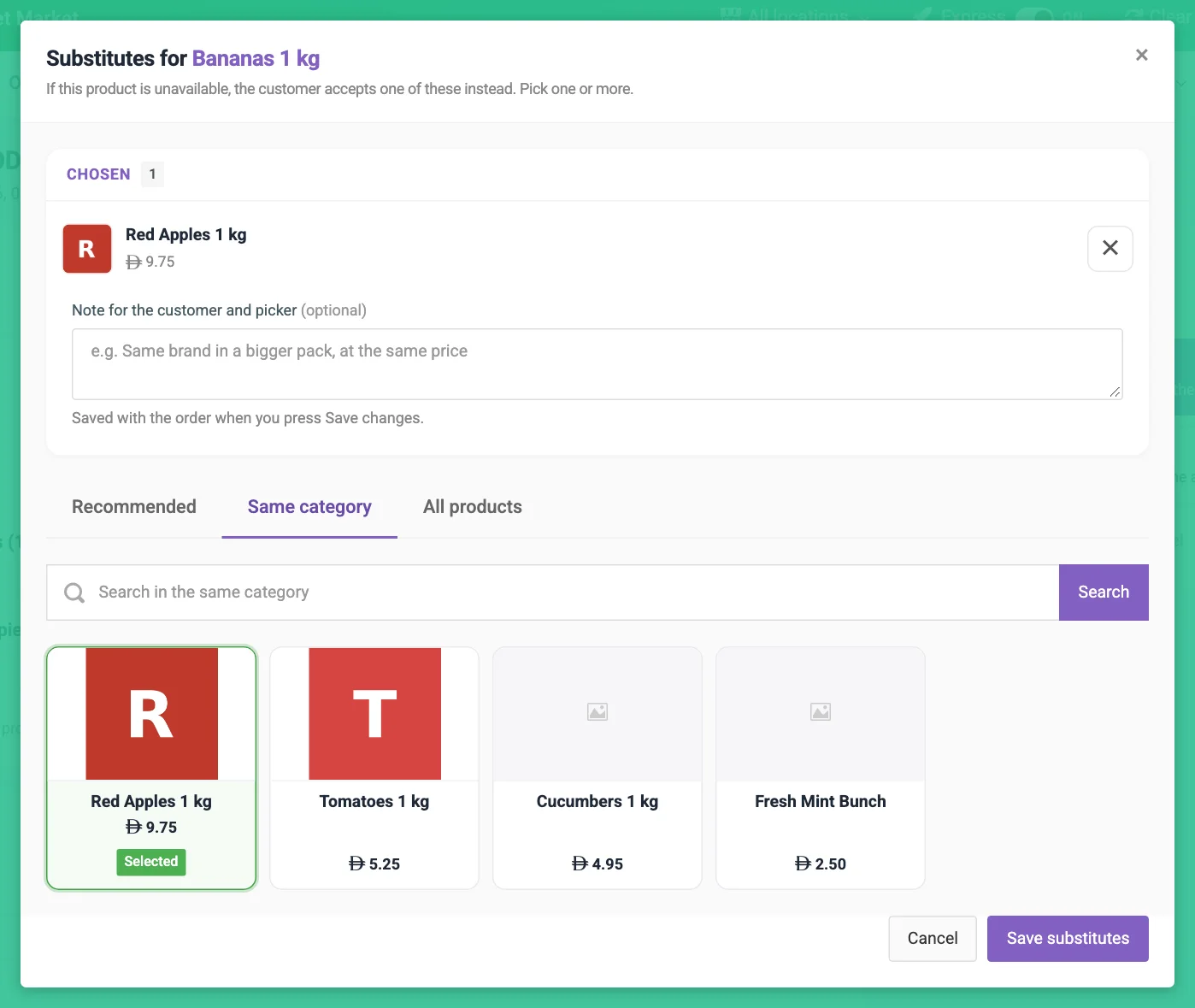Show the All products tab
The width and height of the screenshot is (1195, 1008).
[x=473, y=507]
